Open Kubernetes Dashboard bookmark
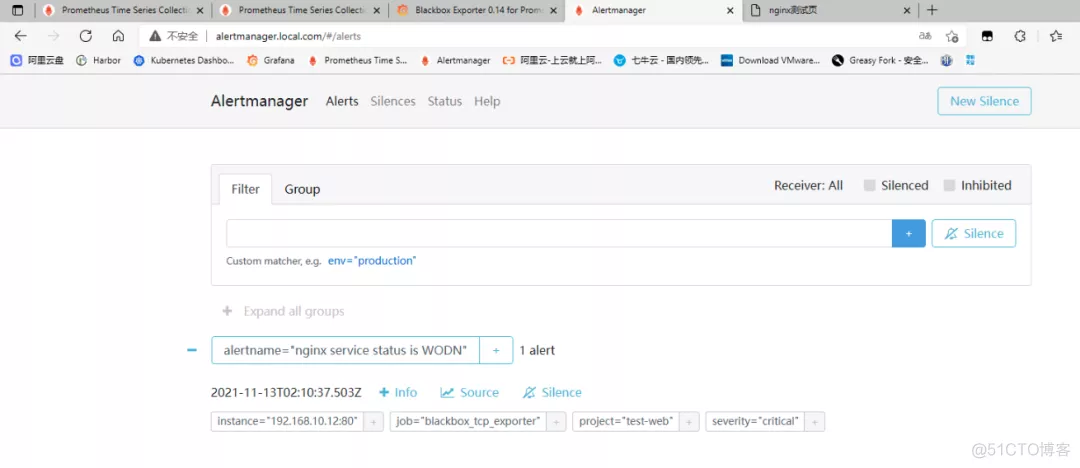 (184, 61)
